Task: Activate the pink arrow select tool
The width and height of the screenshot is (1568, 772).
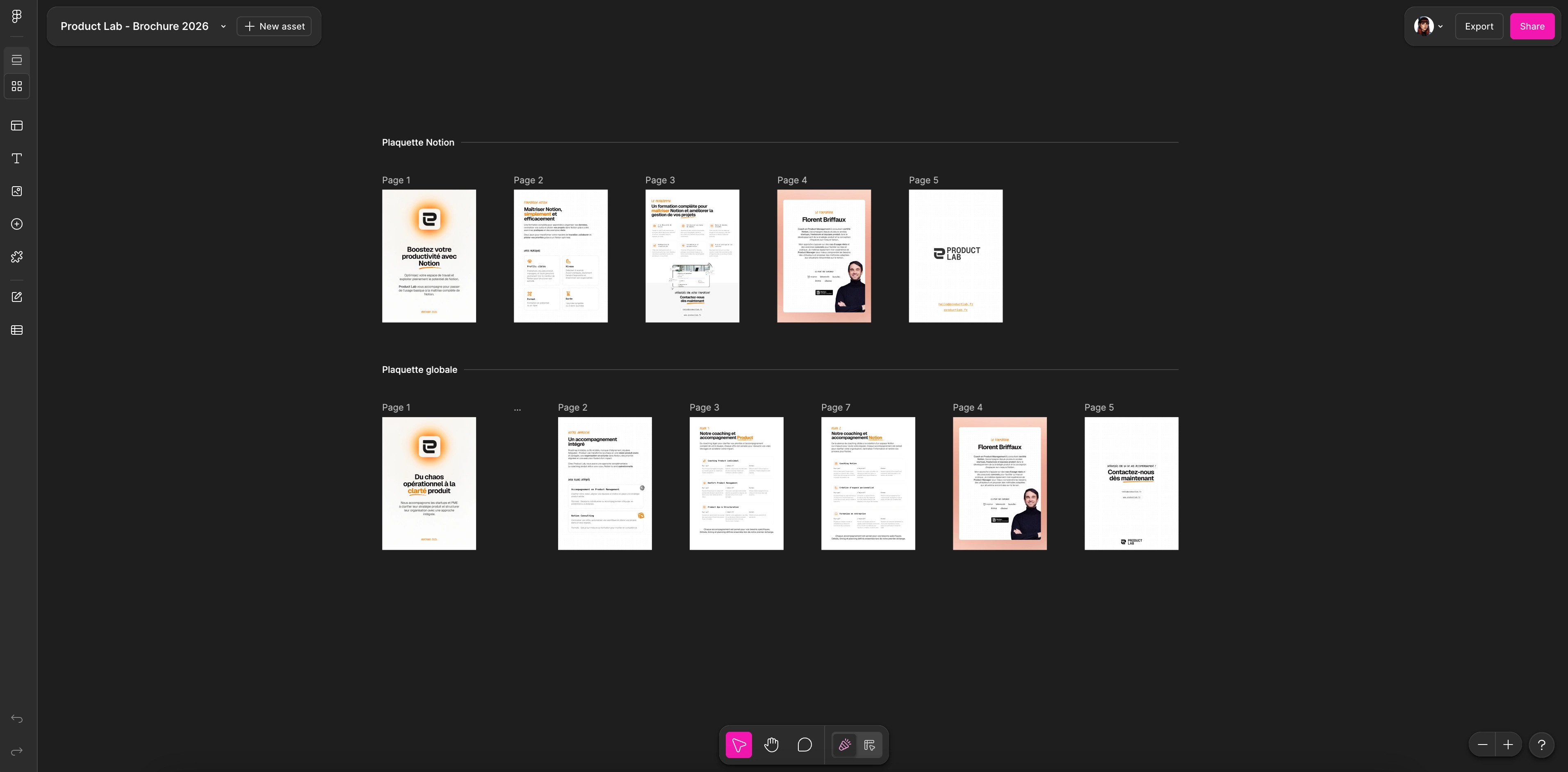Action: coord(738,745)
